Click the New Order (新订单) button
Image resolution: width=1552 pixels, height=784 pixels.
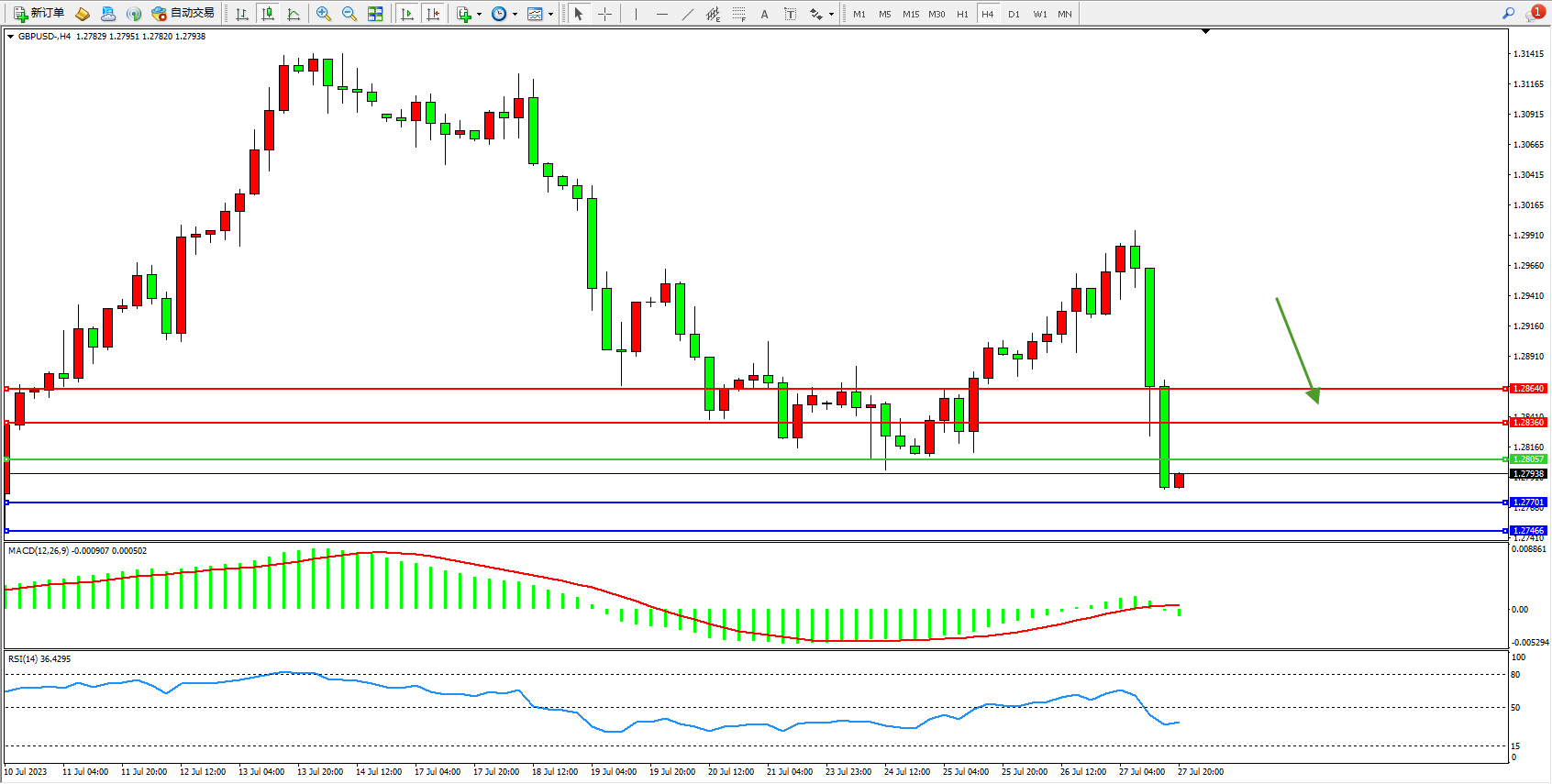pos(39,14)
